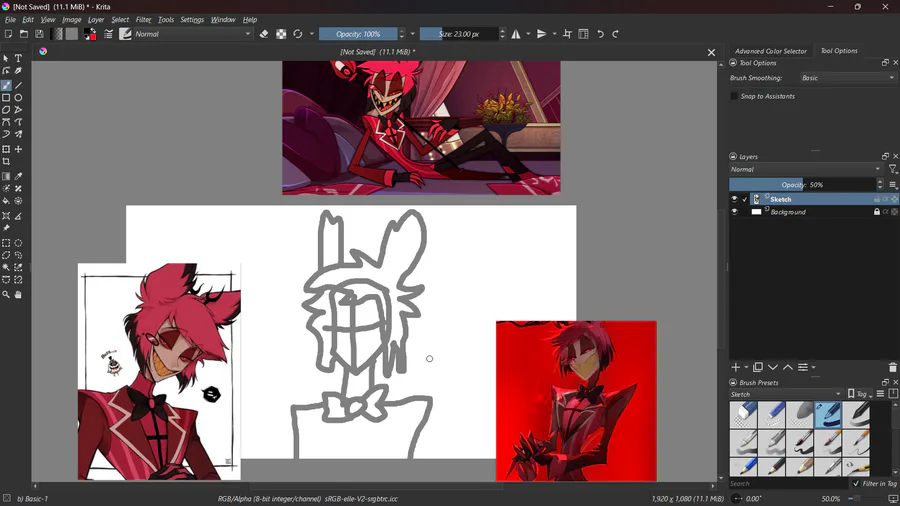This screenshot has height=506, width=900.
Task: Open layer blending mode Normal dropdown
Action: 806,169
